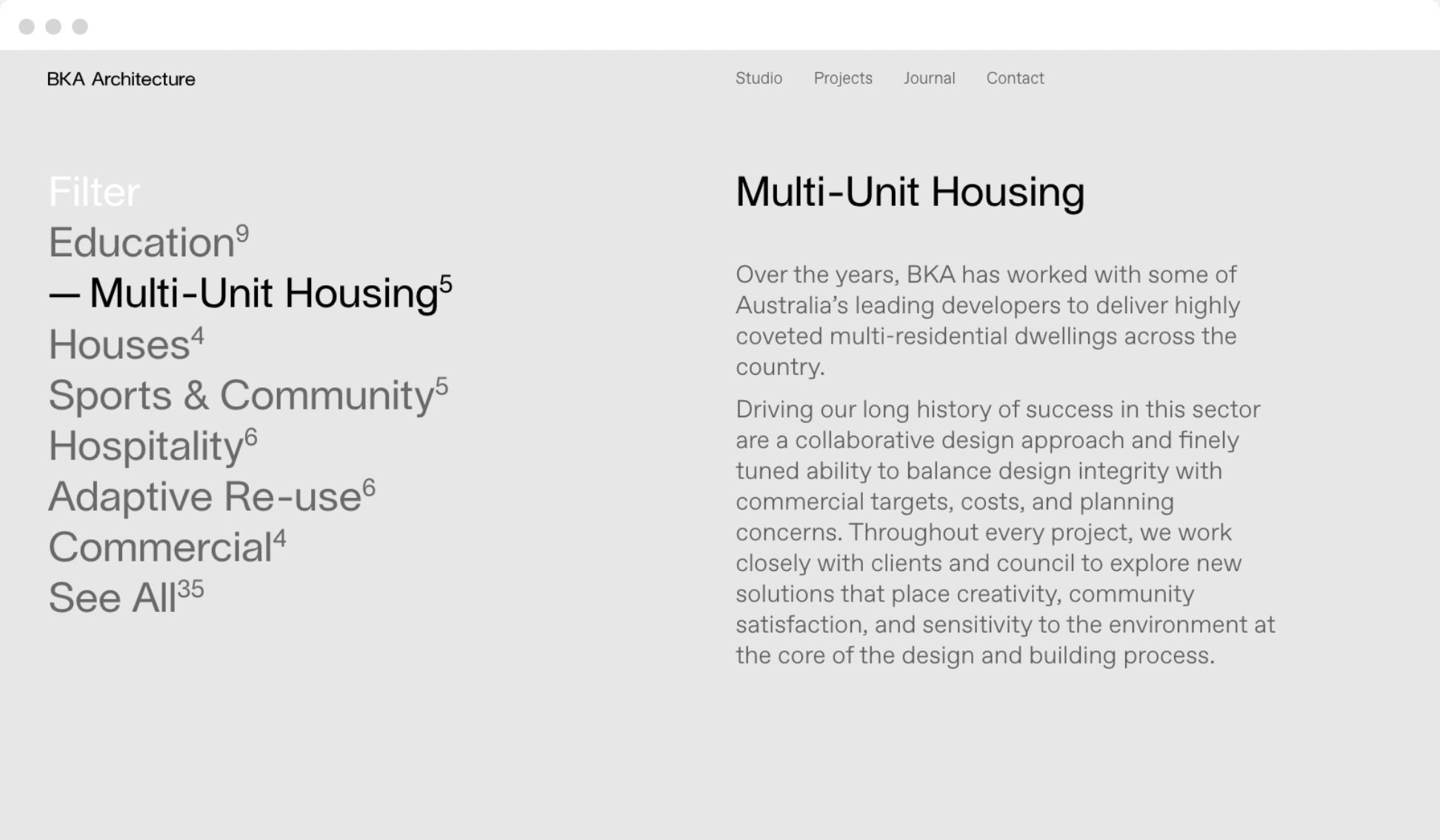1440x840 pixels.
Task: Click the paragraph starting "Over the years"
Action: (x=987, y=321)
